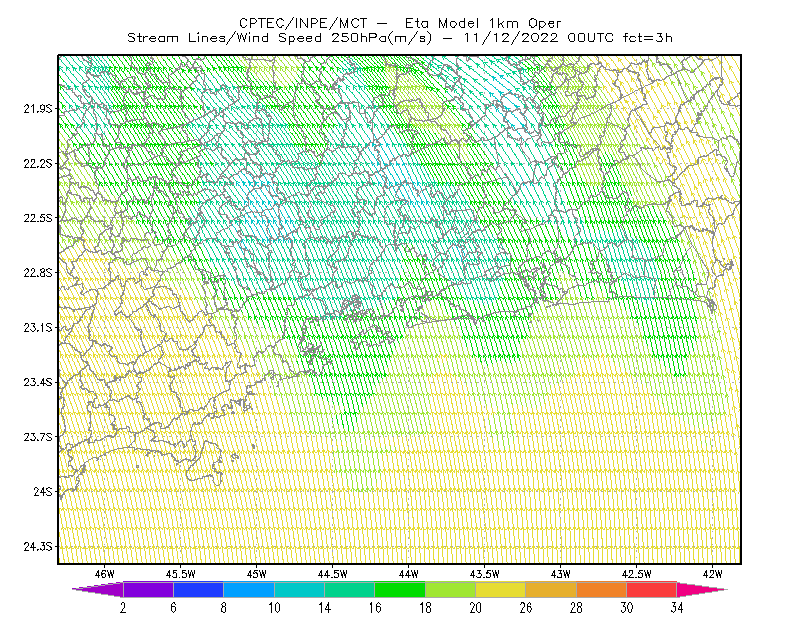Click the 24S latitude axis label
The width and height of the screenshot is (800, 618).
tap(43, 491)
